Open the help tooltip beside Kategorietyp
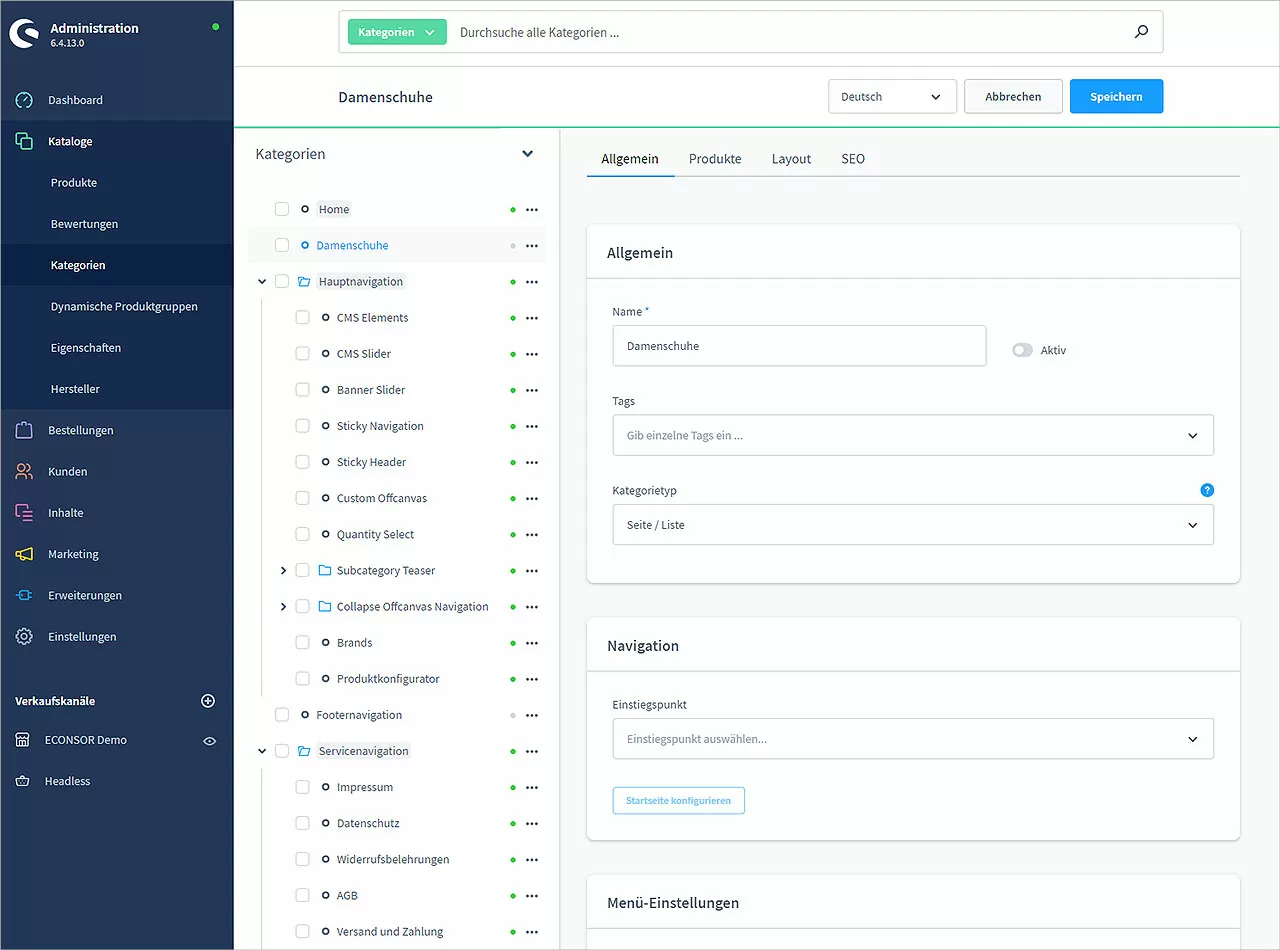This screenshot has width=1280, height=950. coord(1207,490)
